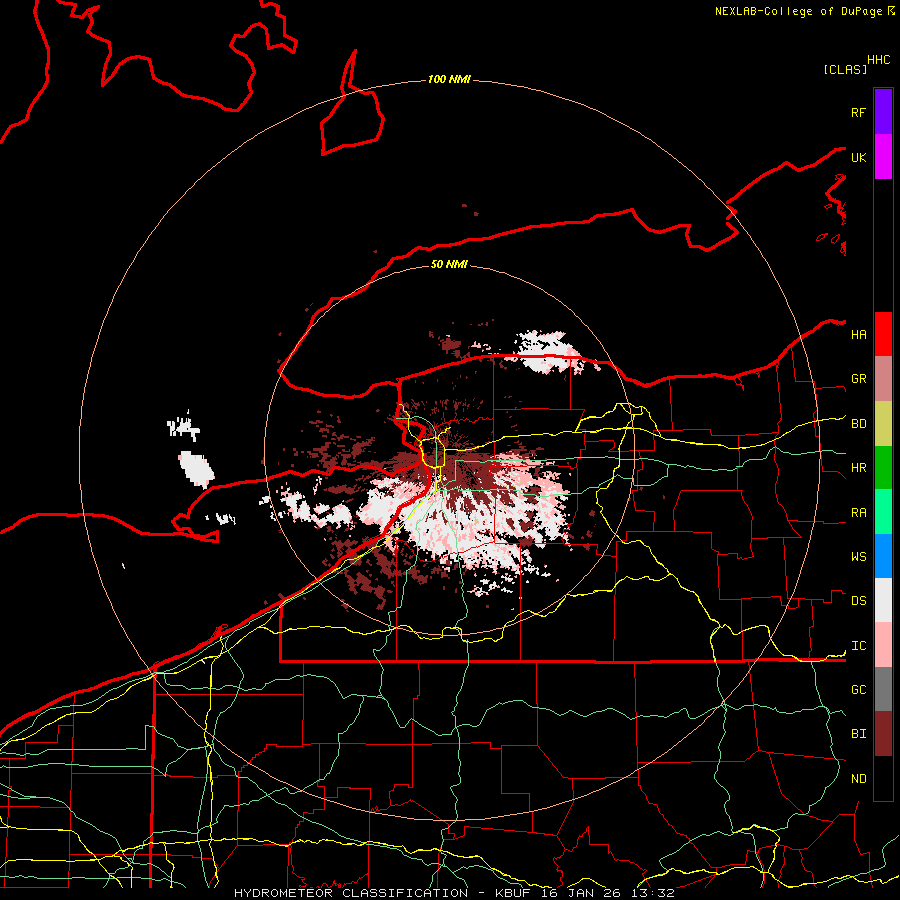
Task: Click the 13:32 timestamp text
Action: click(655, 893)
